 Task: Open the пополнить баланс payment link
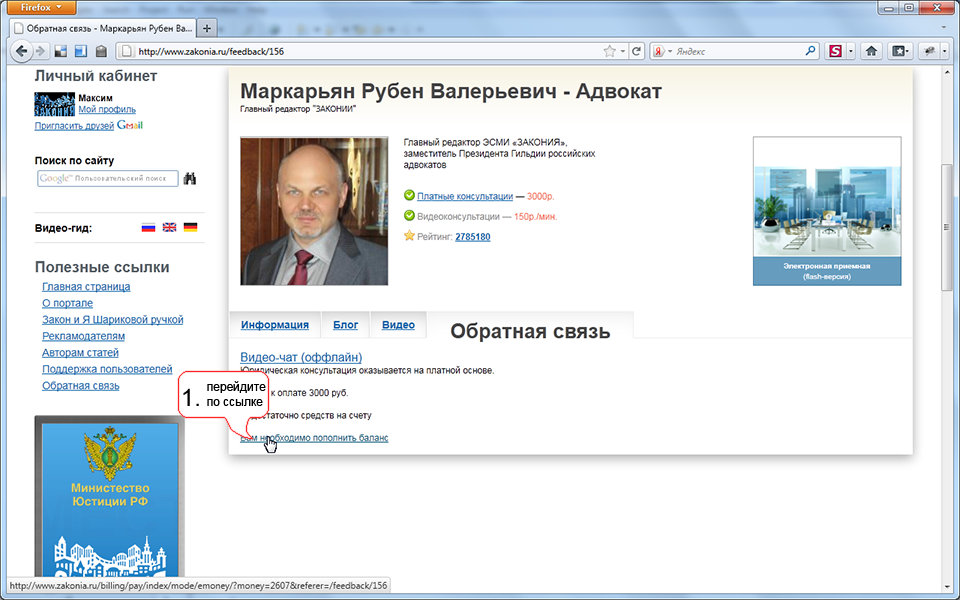(x=318, y=437)
